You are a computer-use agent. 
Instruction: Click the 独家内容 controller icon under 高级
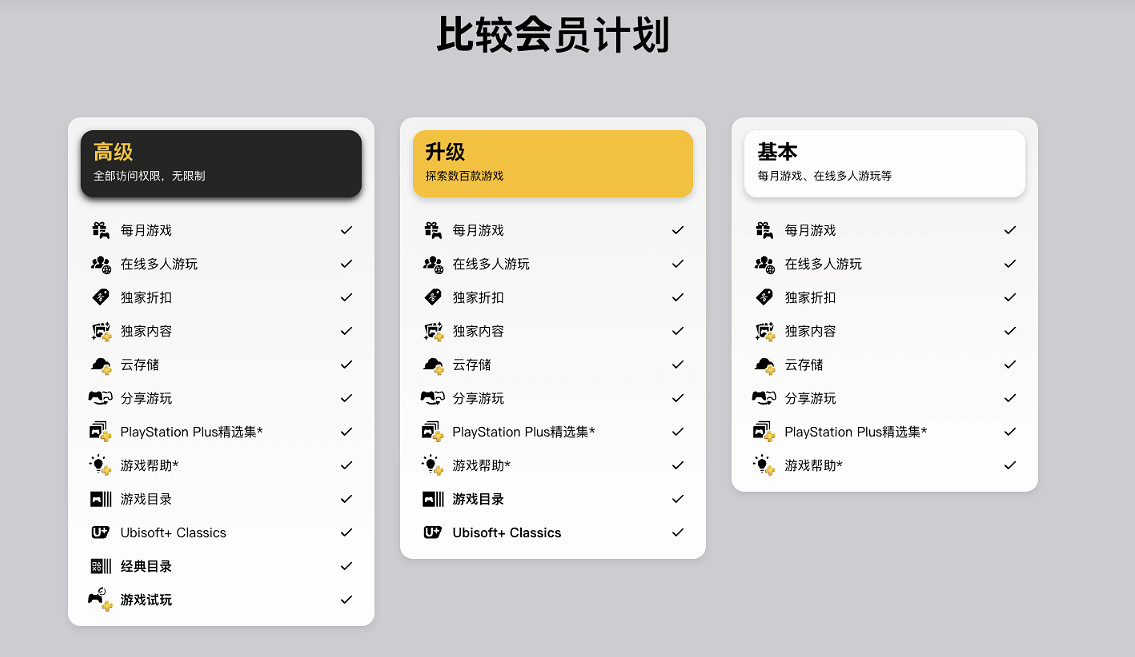(x=100, y=330)
